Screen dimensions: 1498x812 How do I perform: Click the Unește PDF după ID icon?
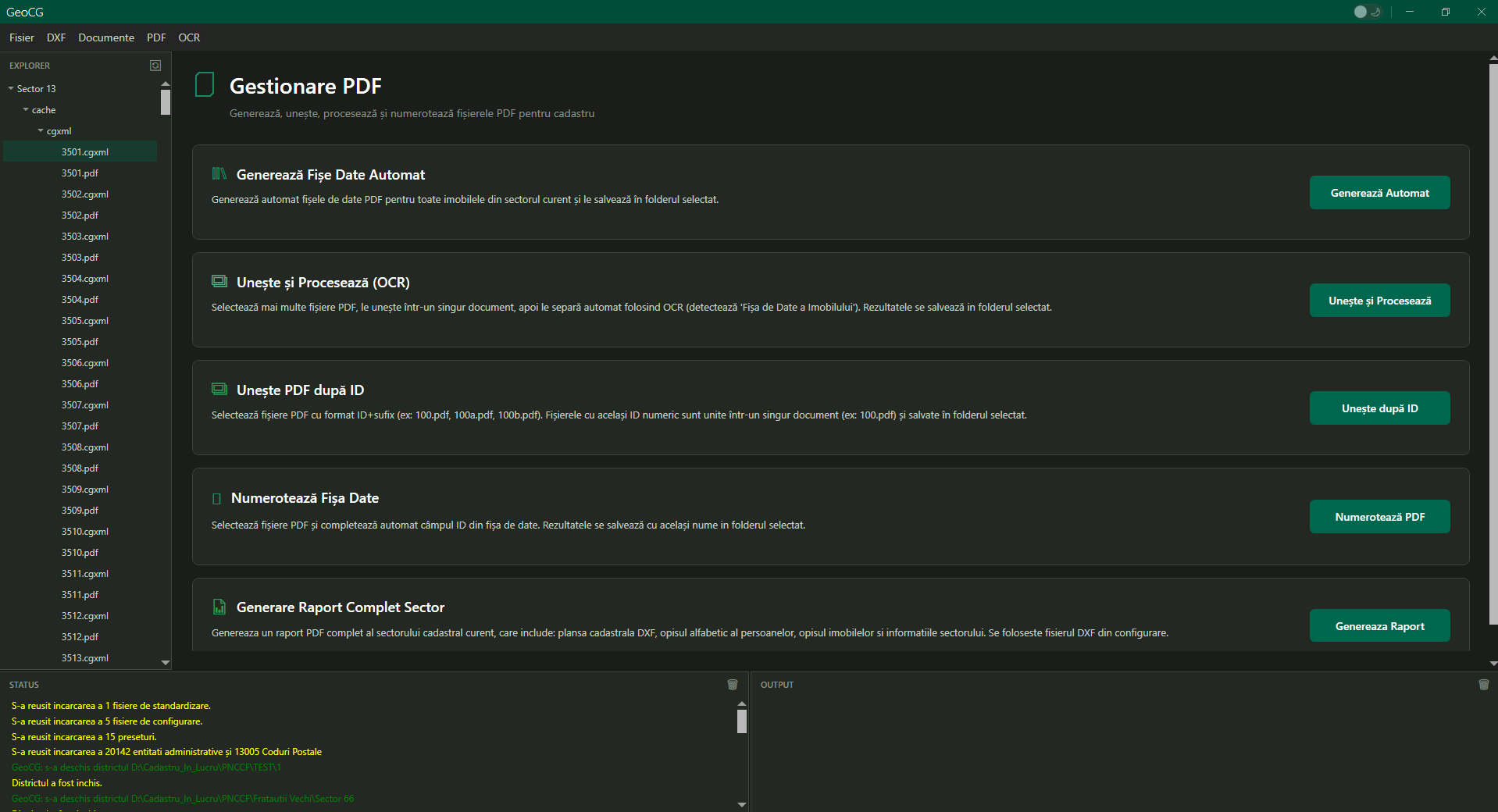click(x=219, y=390)
